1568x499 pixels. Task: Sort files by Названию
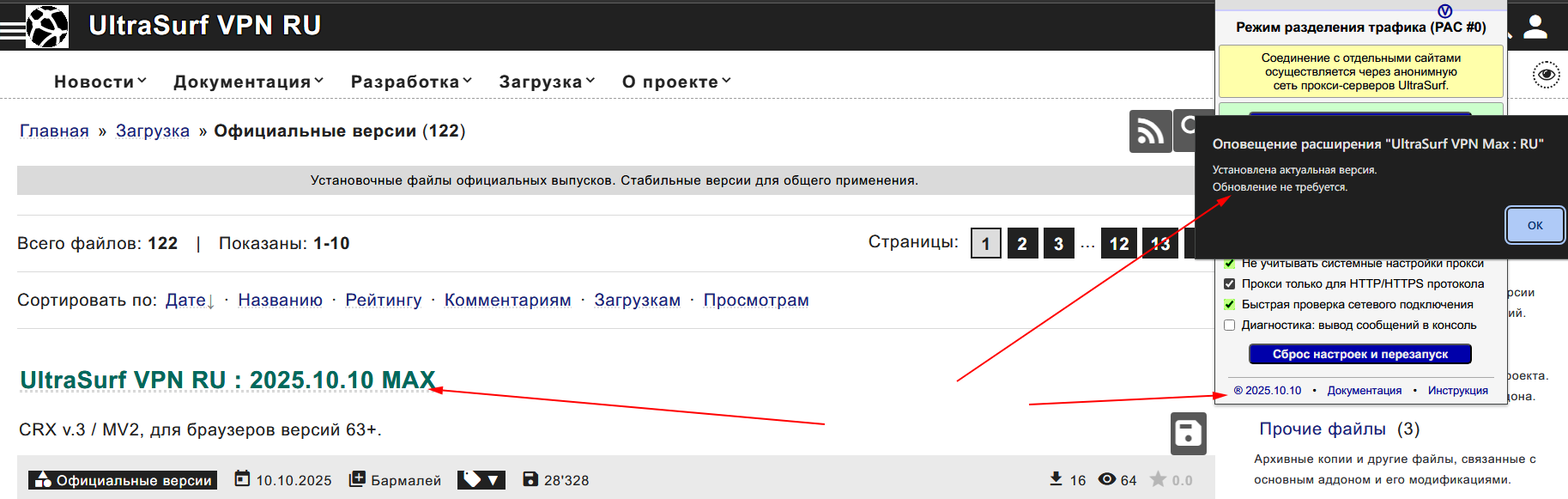pos(281,300)
